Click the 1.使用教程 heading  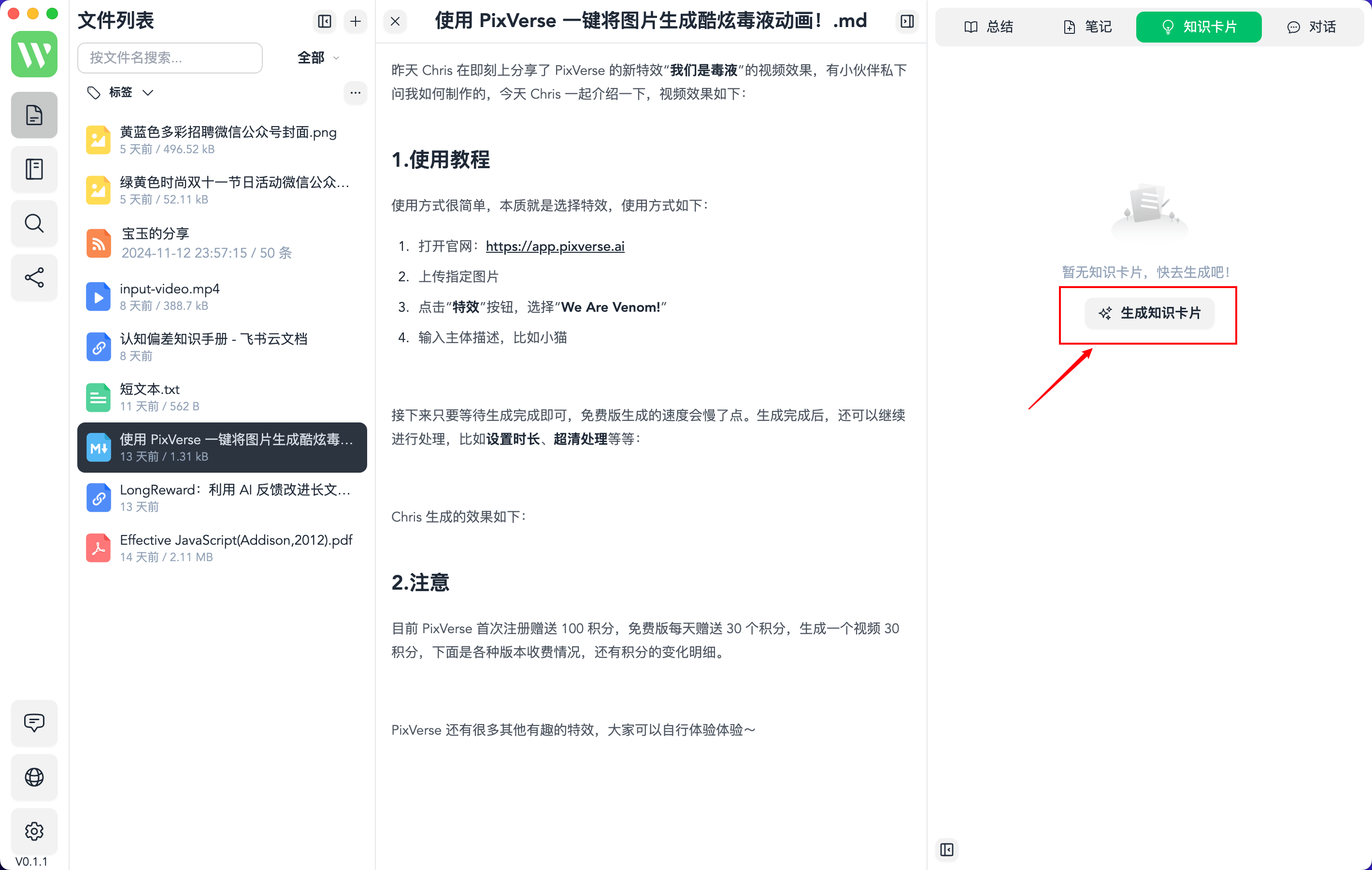441,160
